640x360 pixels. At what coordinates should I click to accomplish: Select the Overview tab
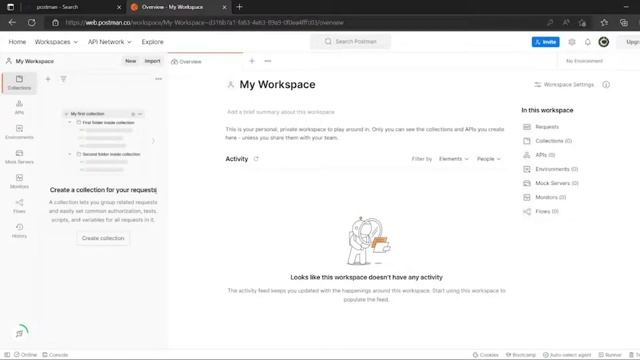point(186,62)
